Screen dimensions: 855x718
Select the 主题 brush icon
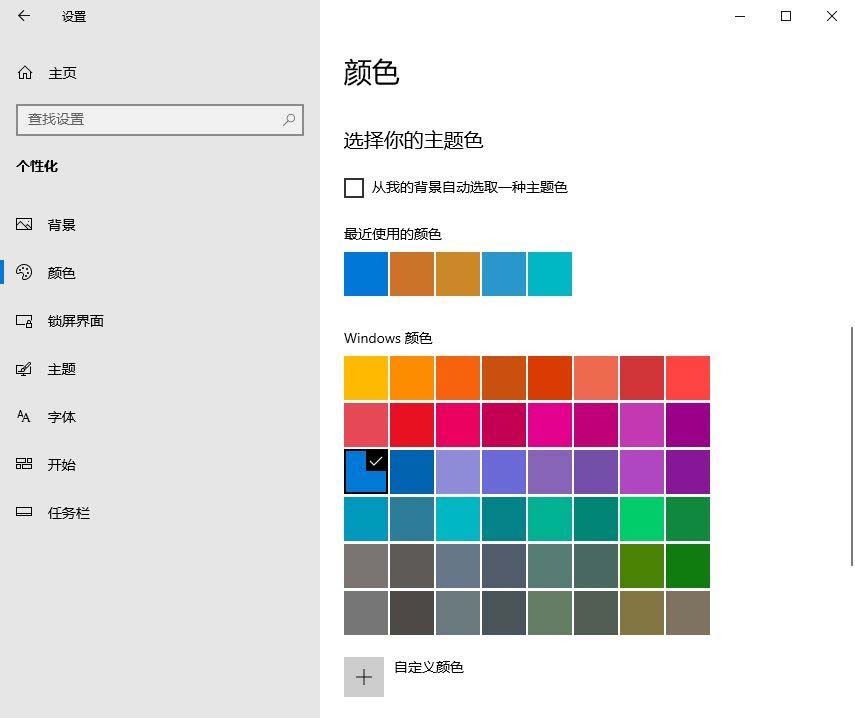click(x=24, y=369)
